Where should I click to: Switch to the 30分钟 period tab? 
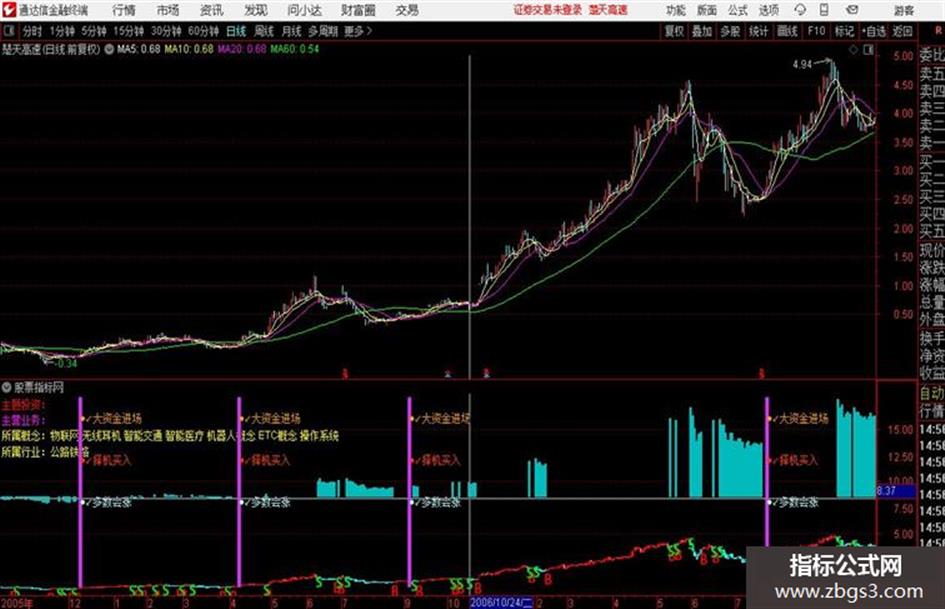click(x=166, y=31)
